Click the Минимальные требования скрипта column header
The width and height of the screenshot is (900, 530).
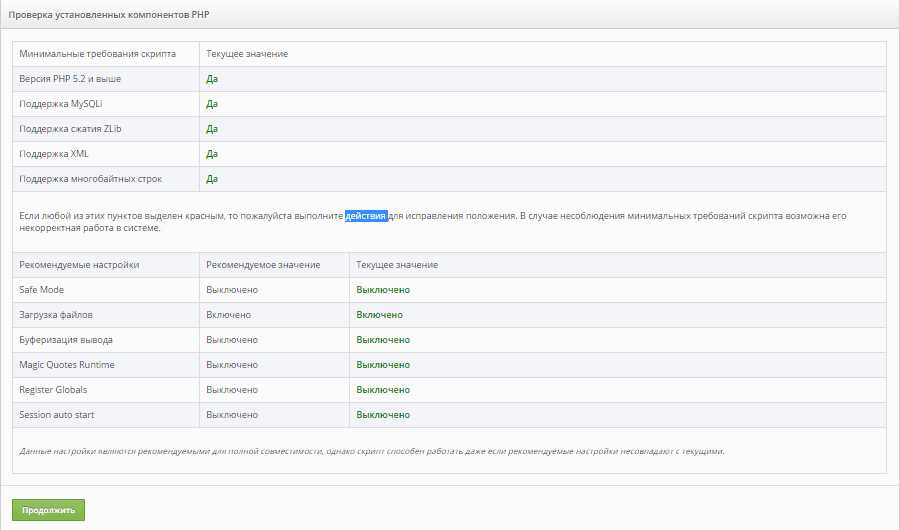tap(97, 53)
